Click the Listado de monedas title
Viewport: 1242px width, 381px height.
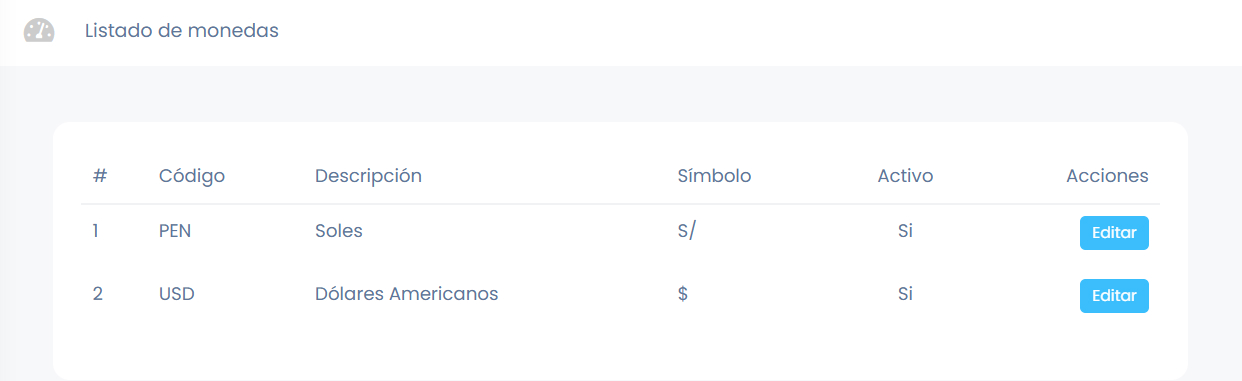coord(181,31)
